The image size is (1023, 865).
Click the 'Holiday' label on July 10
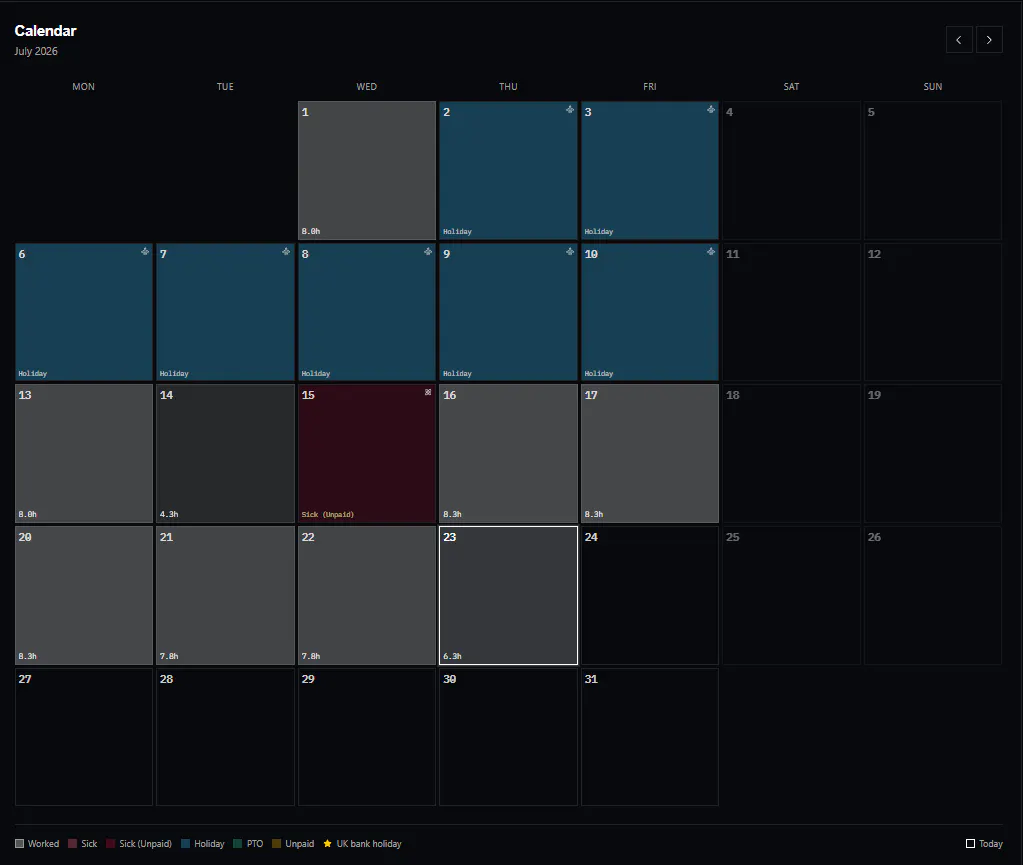[599, 373]
